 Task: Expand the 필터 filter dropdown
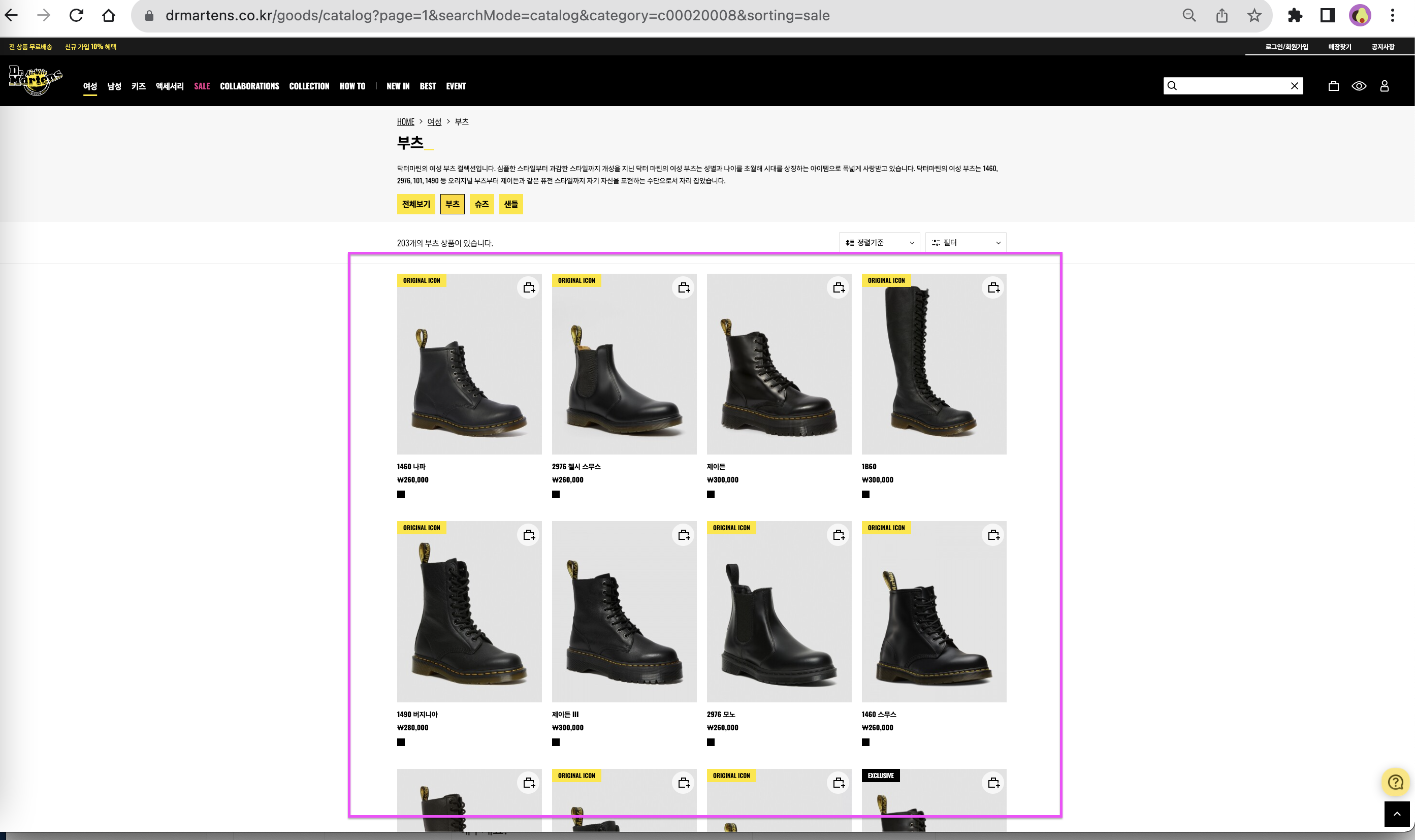(966, 243)
